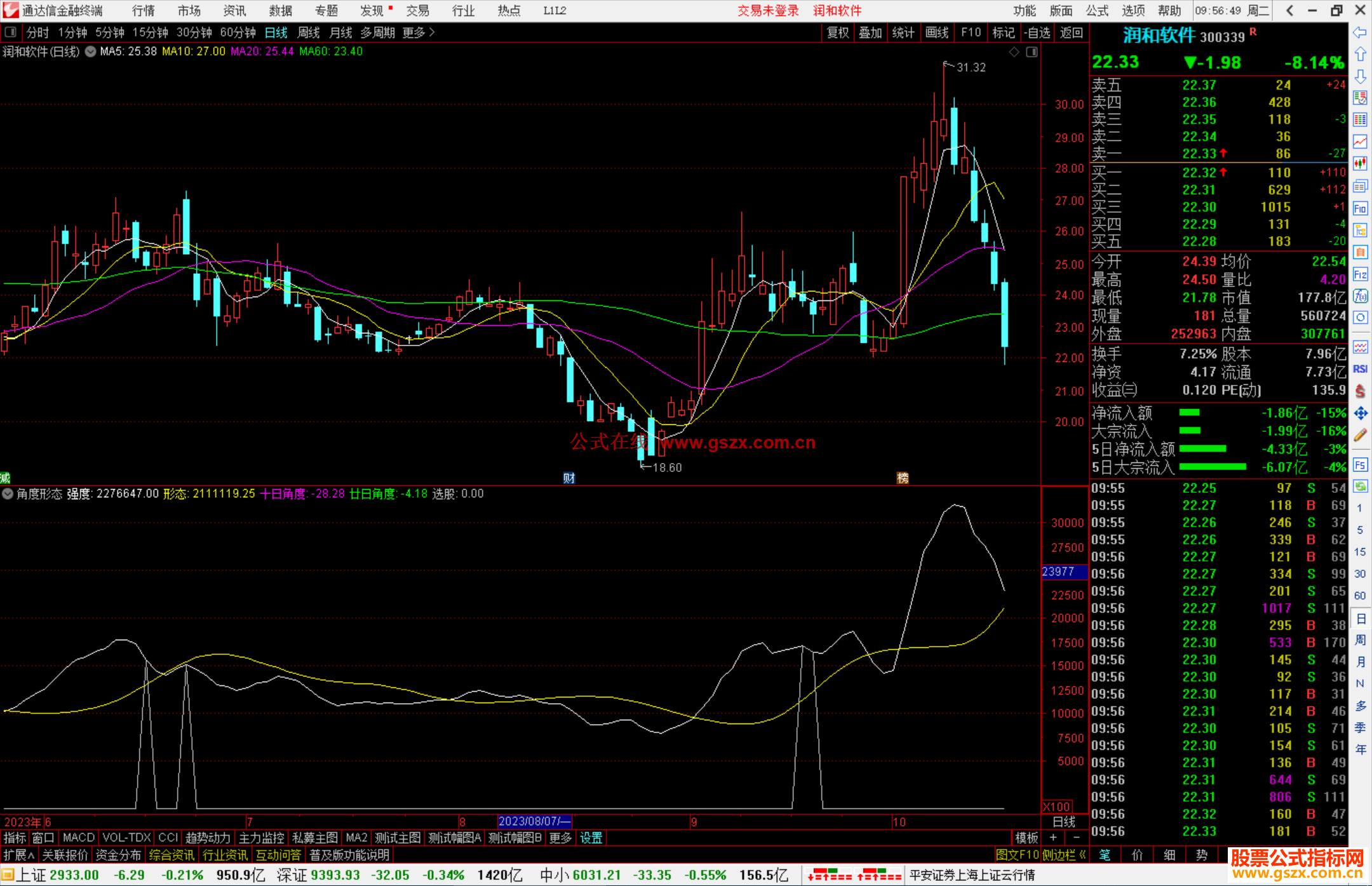Toggle the MA indicator circle beside 润和软件(日线)

point(91,51)
